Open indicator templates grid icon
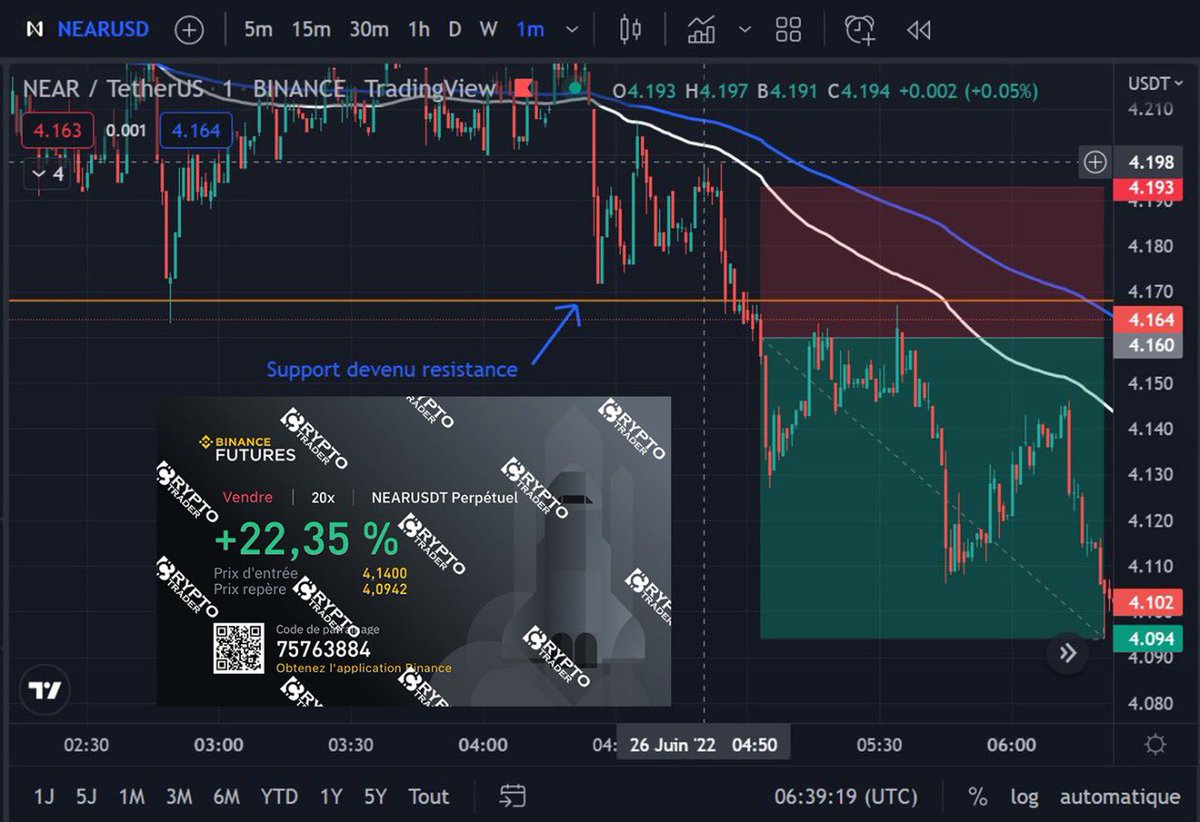1200x822 pixels. point(788,30)
